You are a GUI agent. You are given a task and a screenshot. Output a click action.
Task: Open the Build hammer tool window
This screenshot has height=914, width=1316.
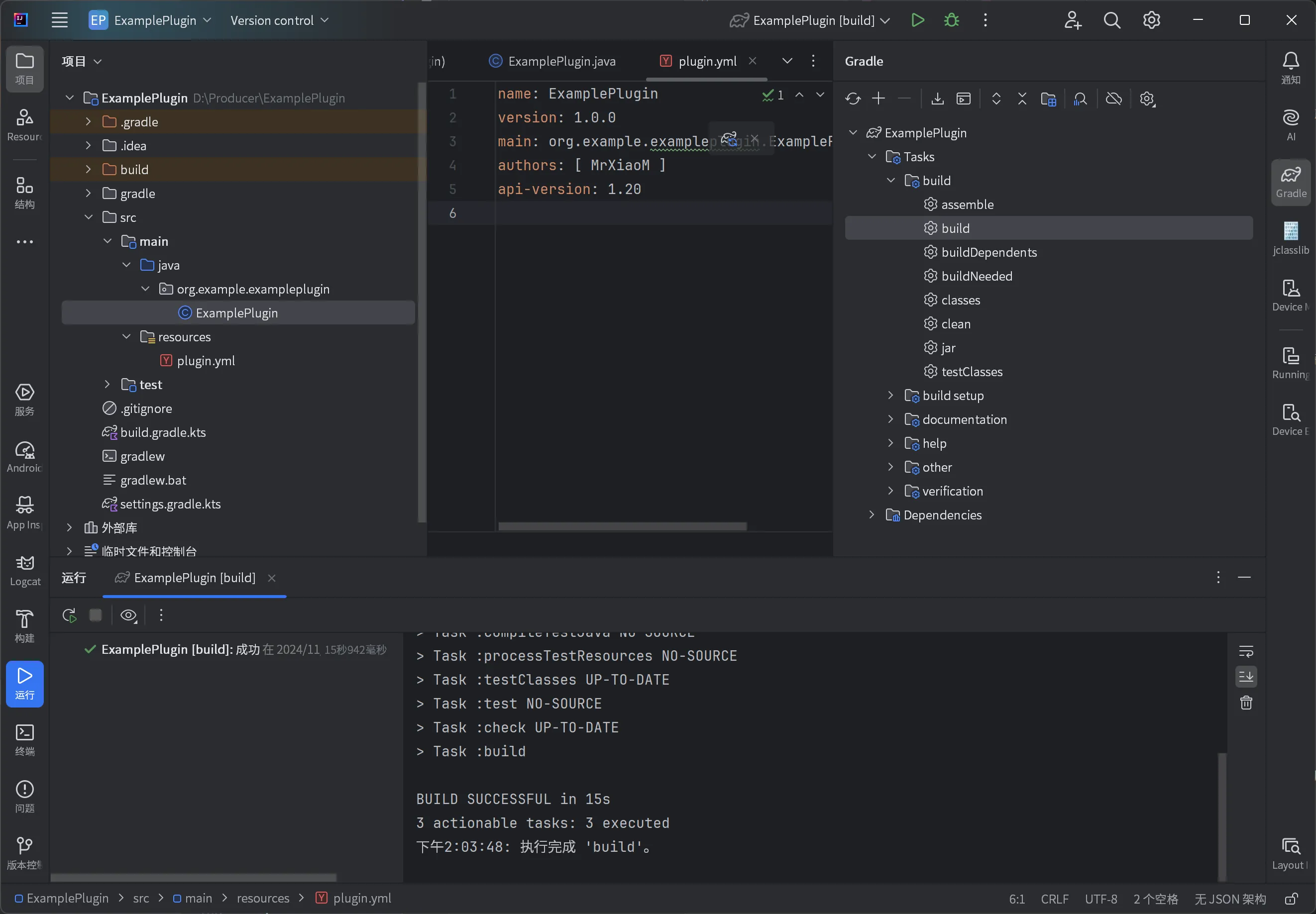tap(24, 626)
